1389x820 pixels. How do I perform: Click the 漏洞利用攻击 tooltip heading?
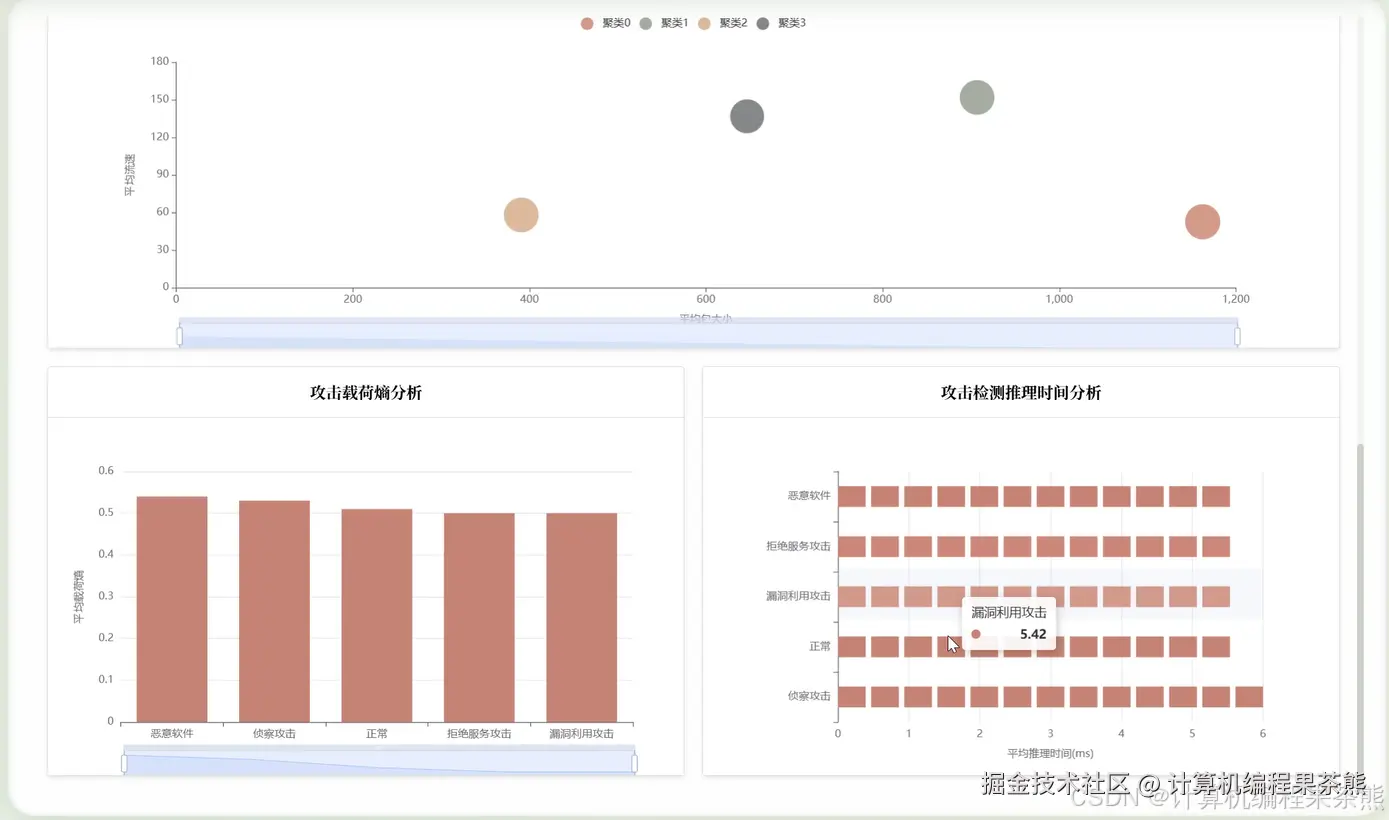(1009, 612)
